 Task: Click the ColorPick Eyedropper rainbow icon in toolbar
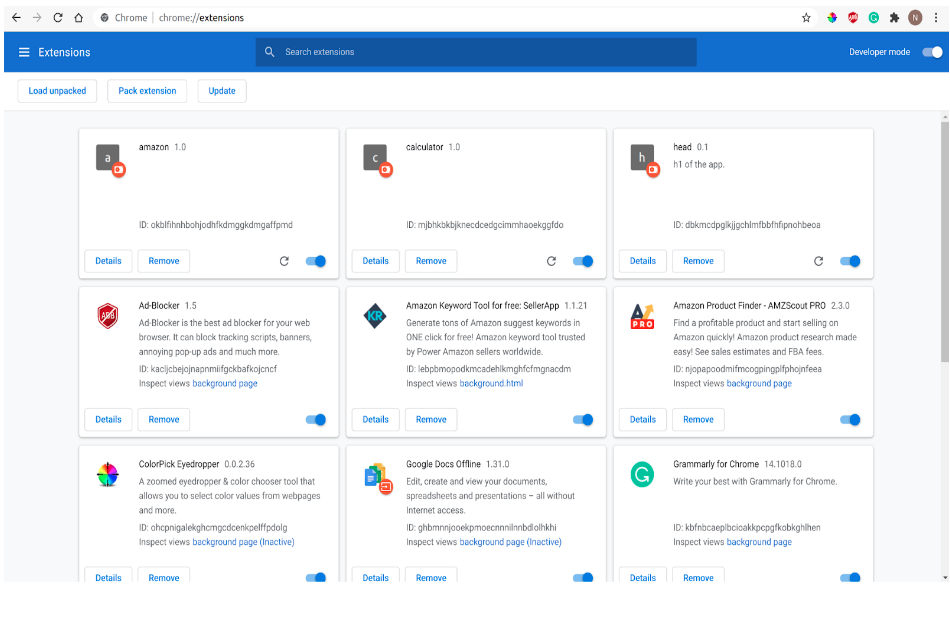[x=831, y=17]
